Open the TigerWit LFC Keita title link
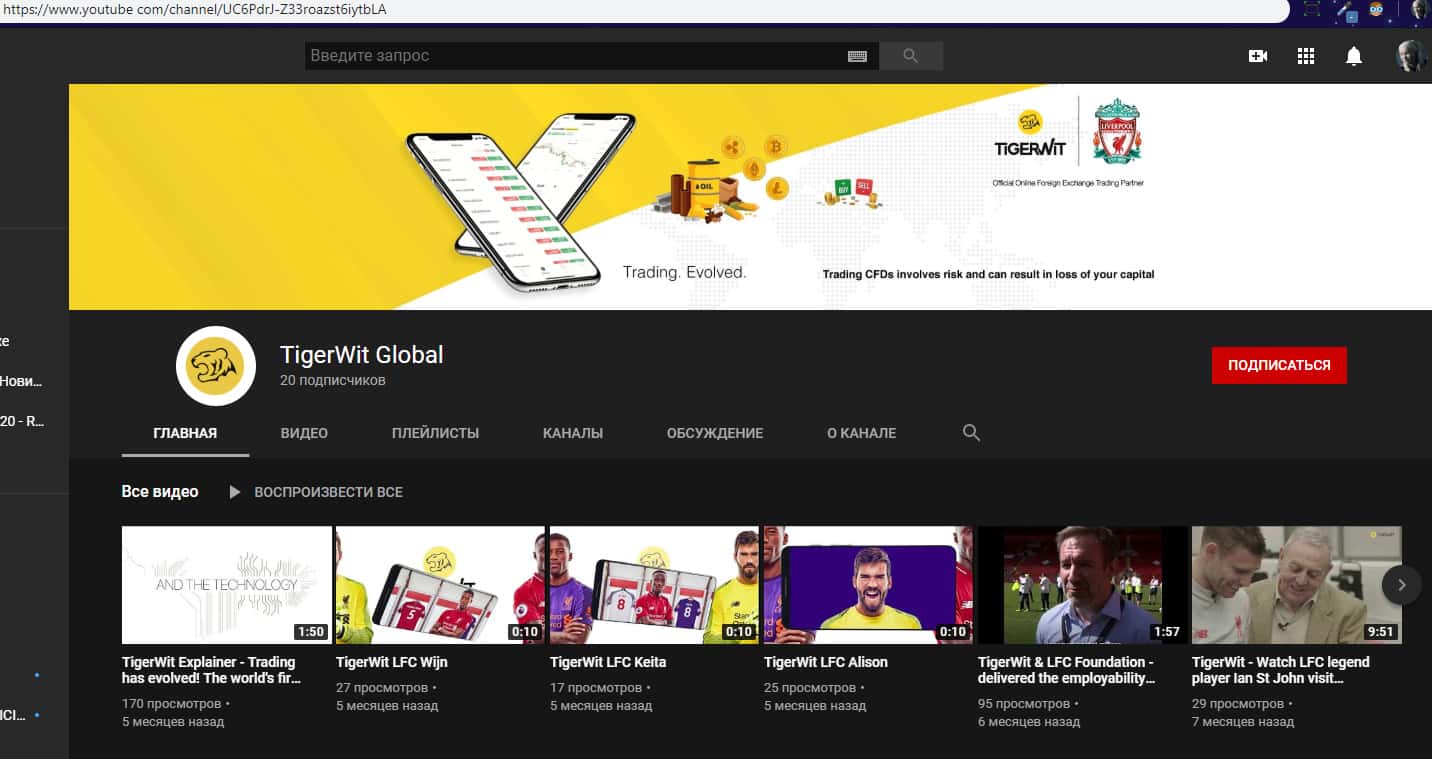This screenshot has width=1432, height=759. [608, 662]
